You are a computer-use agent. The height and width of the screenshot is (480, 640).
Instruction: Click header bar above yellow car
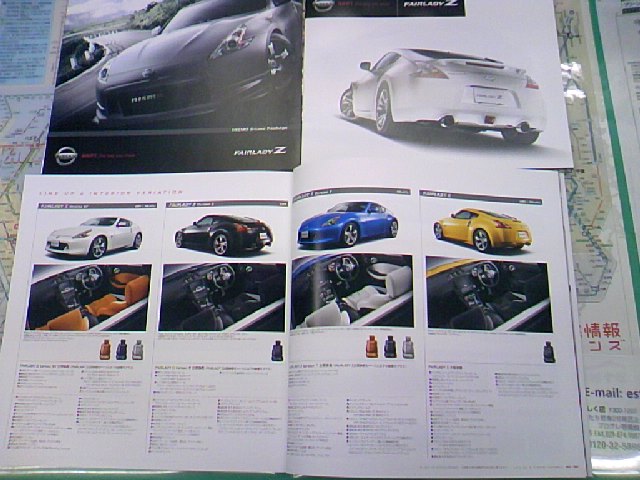[x=480, y=197]
